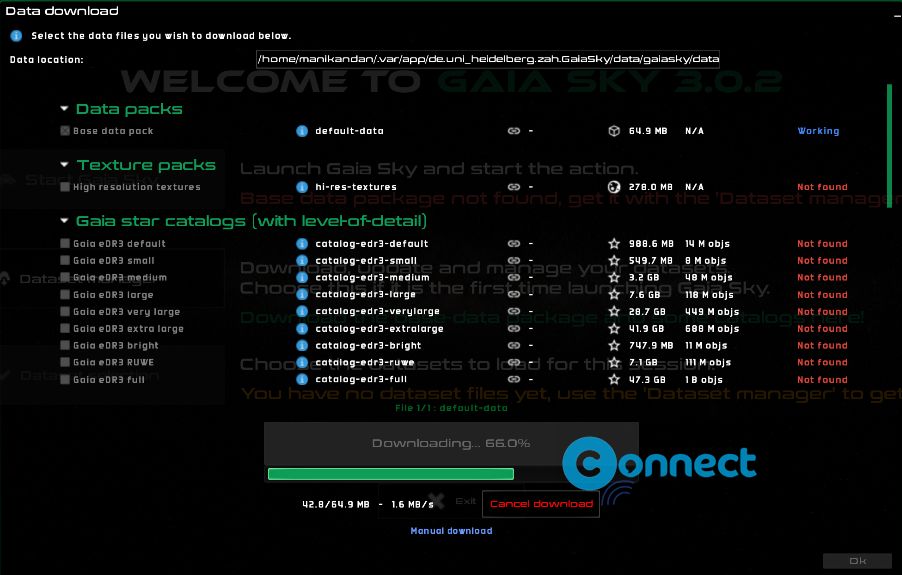Viewport: 902px width, 575px height.
Task: Click the 1 B objs value
Action: pyautogui.click(x=704, y=380)
